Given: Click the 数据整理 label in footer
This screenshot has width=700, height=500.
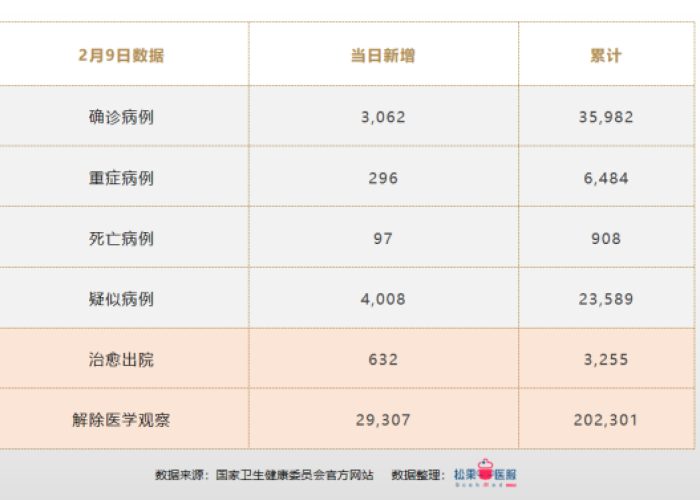Looking at the screenshot, I should 418,475.
